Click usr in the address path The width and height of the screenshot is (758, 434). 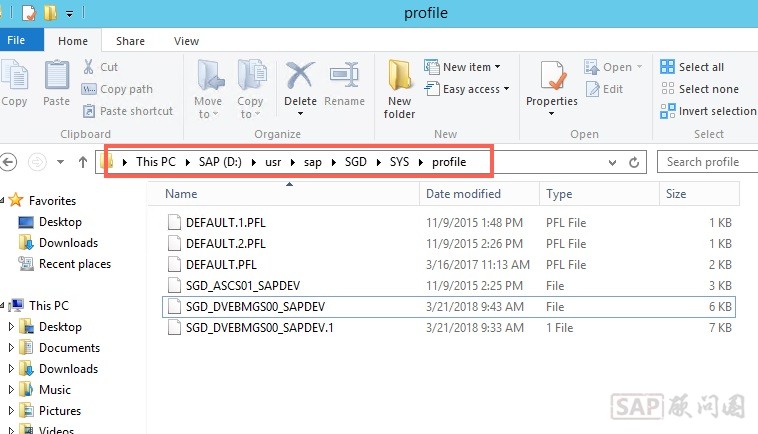click(273, 162)
